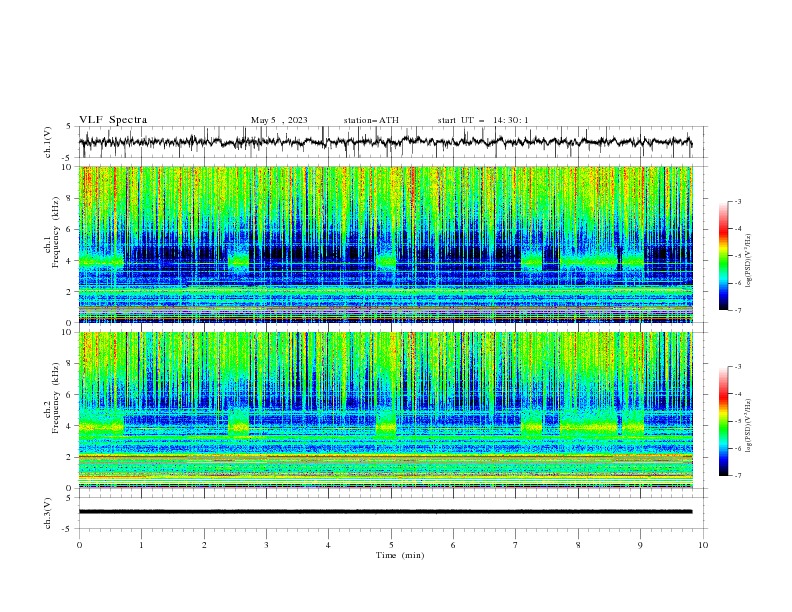This screenshot has height=612, width=792.
Task: Select the 'May 5 , 2023' date text
Action: [279, 120]
